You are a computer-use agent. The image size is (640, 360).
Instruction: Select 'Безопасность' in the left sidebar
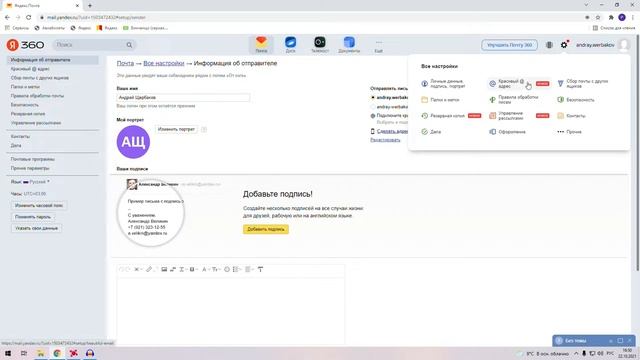[24, 105]
